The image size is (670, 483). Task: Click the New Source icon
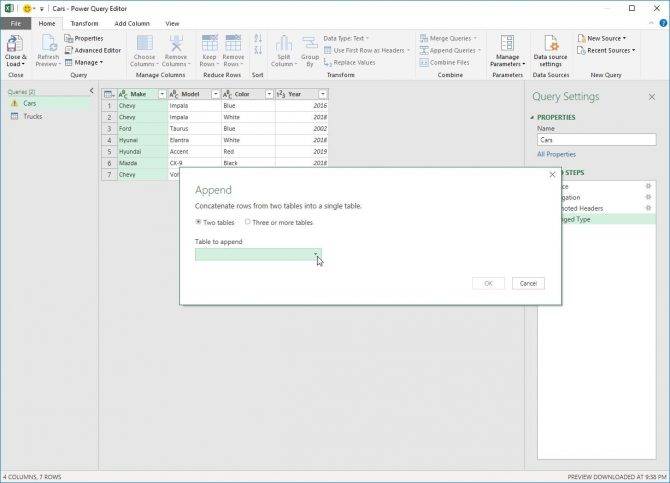click(581, 38)
